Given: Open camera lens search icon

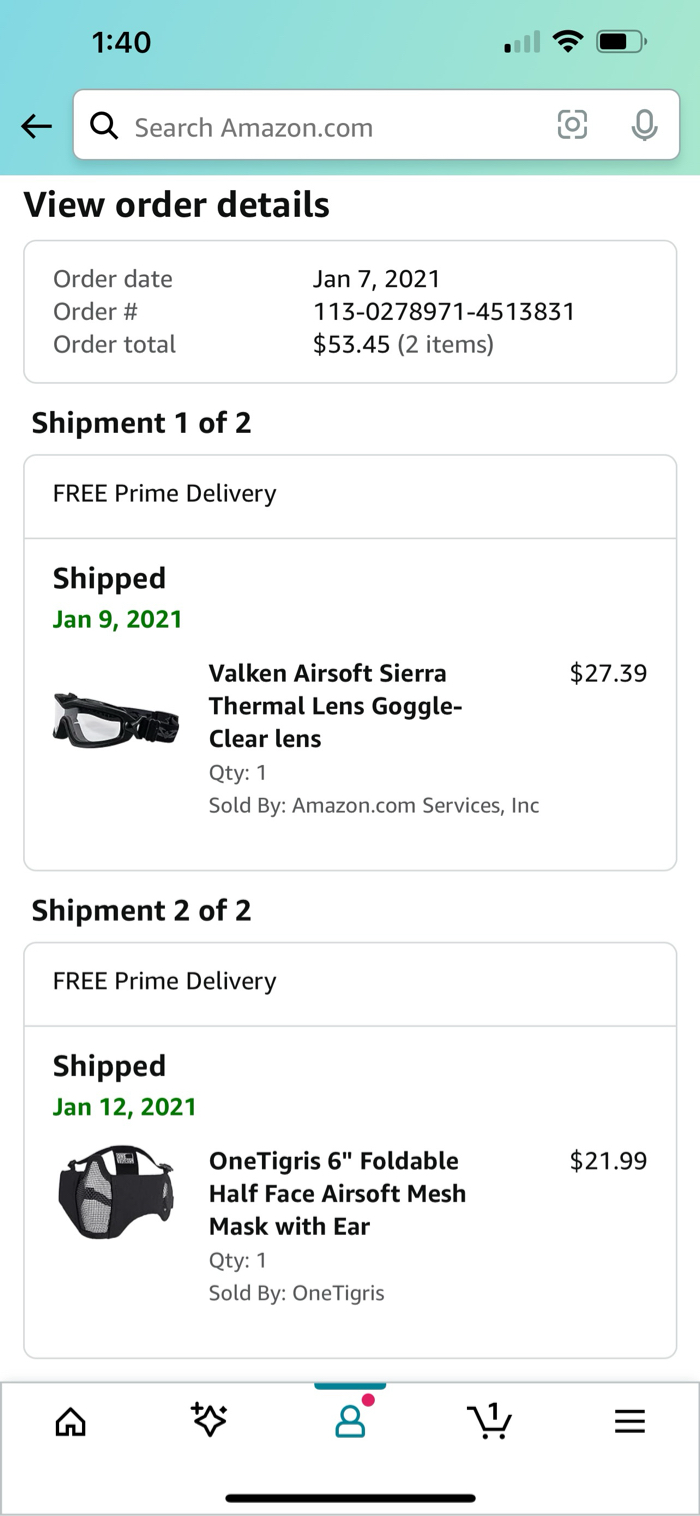Looking at the screenshot, I should (x=572, y=125).
